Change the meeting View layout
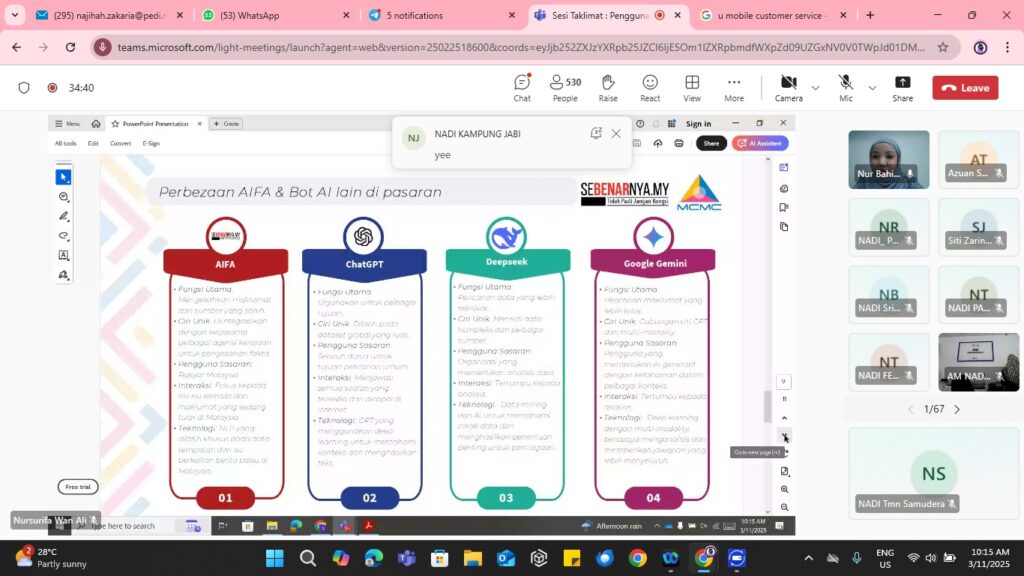The height and width of the screenshot is (576, 1024). pyautogui.click(x=692, y=87)
